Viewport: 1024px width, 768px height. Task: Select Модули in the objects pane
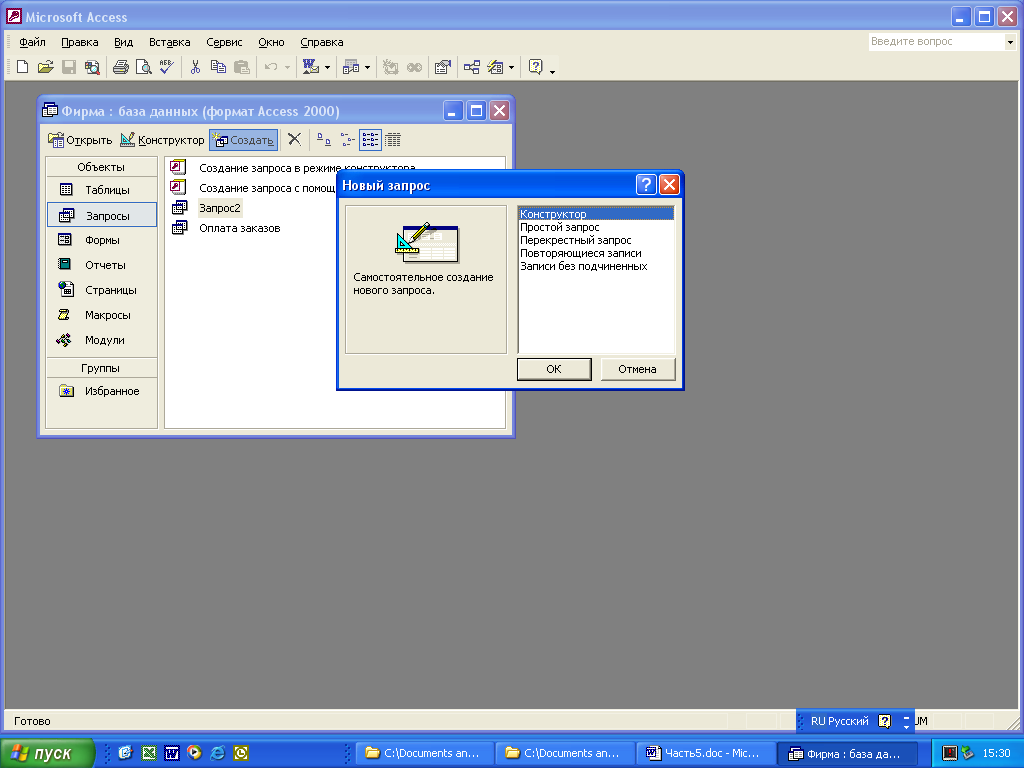tap(101, 340)
